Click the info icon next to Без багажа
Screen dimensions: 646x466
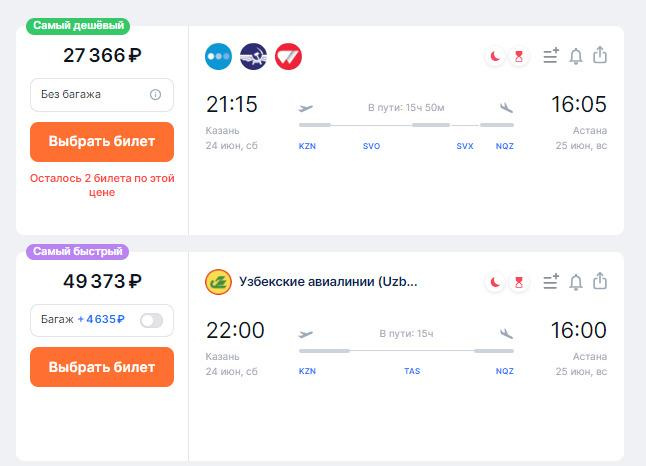[155, 95]
